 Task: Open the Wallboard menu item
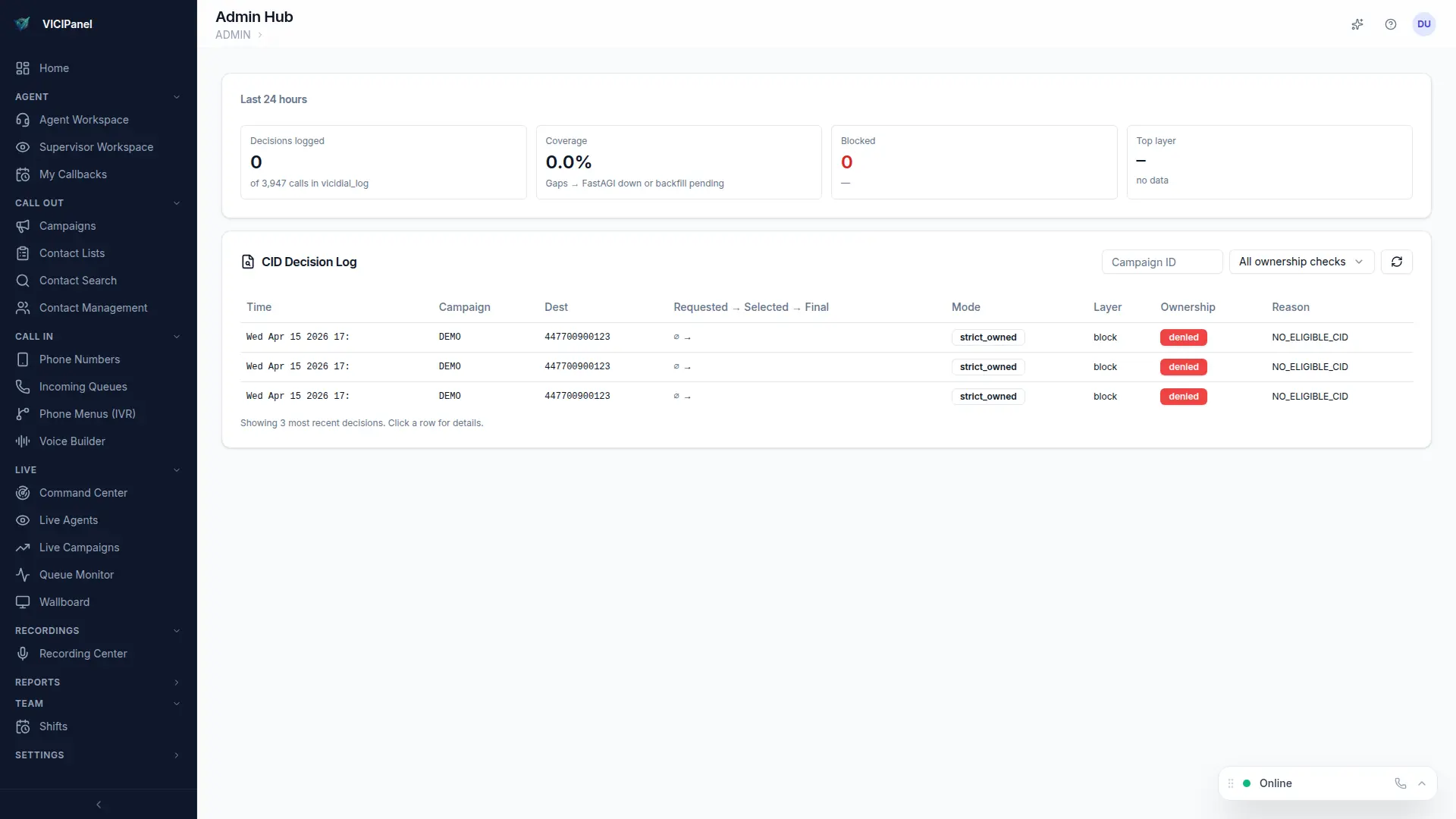[x=64, y=602]
